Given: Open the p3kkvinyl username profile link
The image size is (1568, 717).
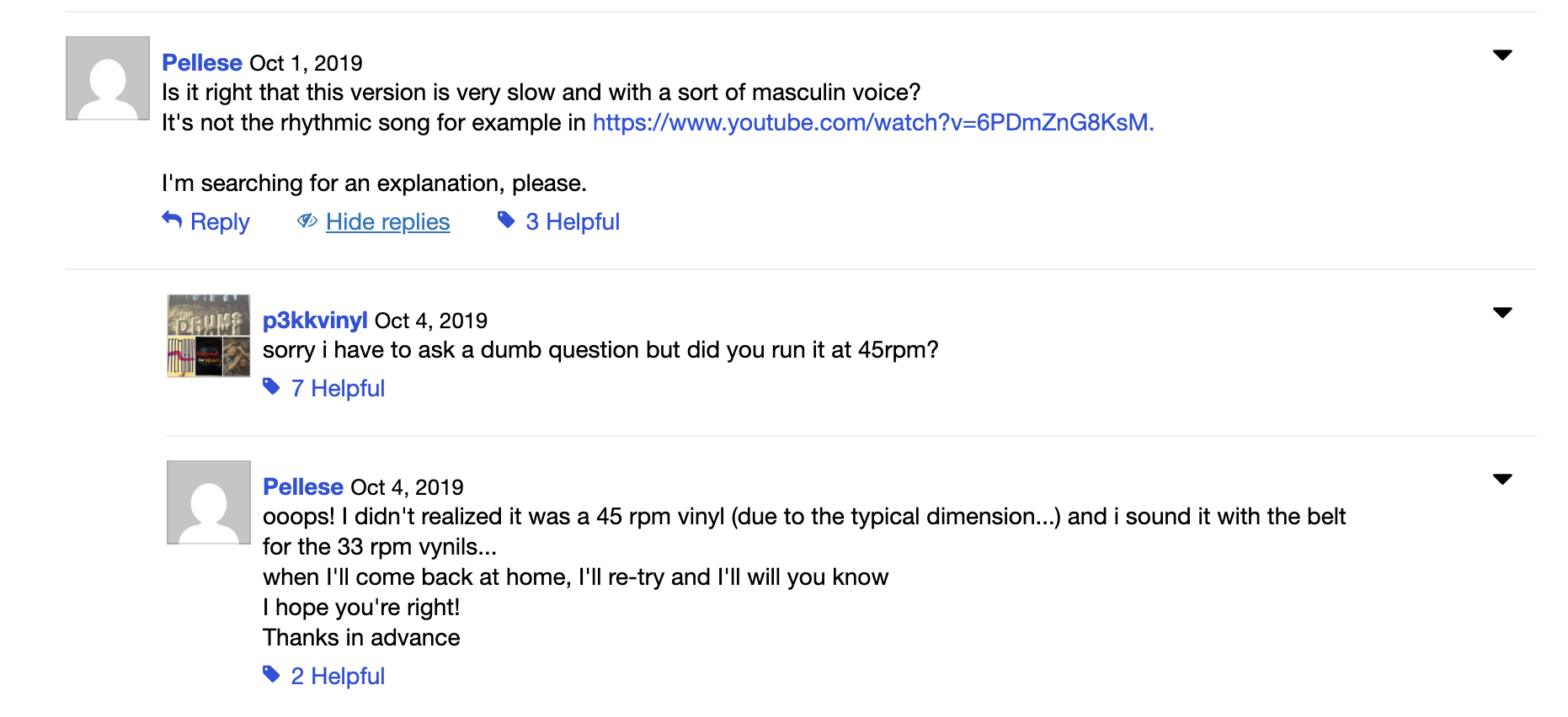Looking at the screenshot, I should 315,321.
